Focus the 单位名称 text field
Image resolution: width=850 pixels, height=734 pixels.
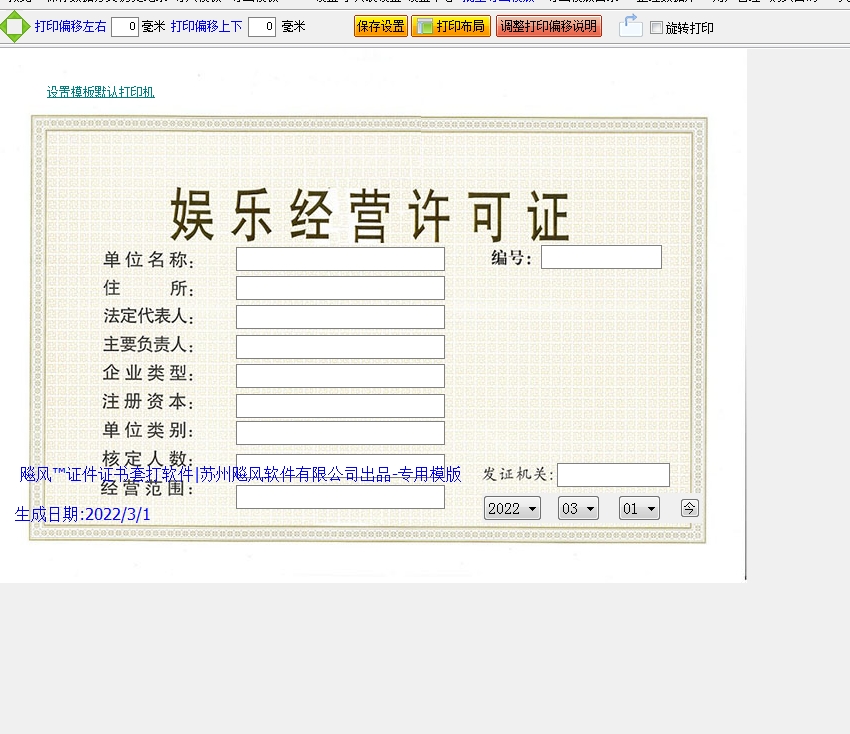coord(340,259)
